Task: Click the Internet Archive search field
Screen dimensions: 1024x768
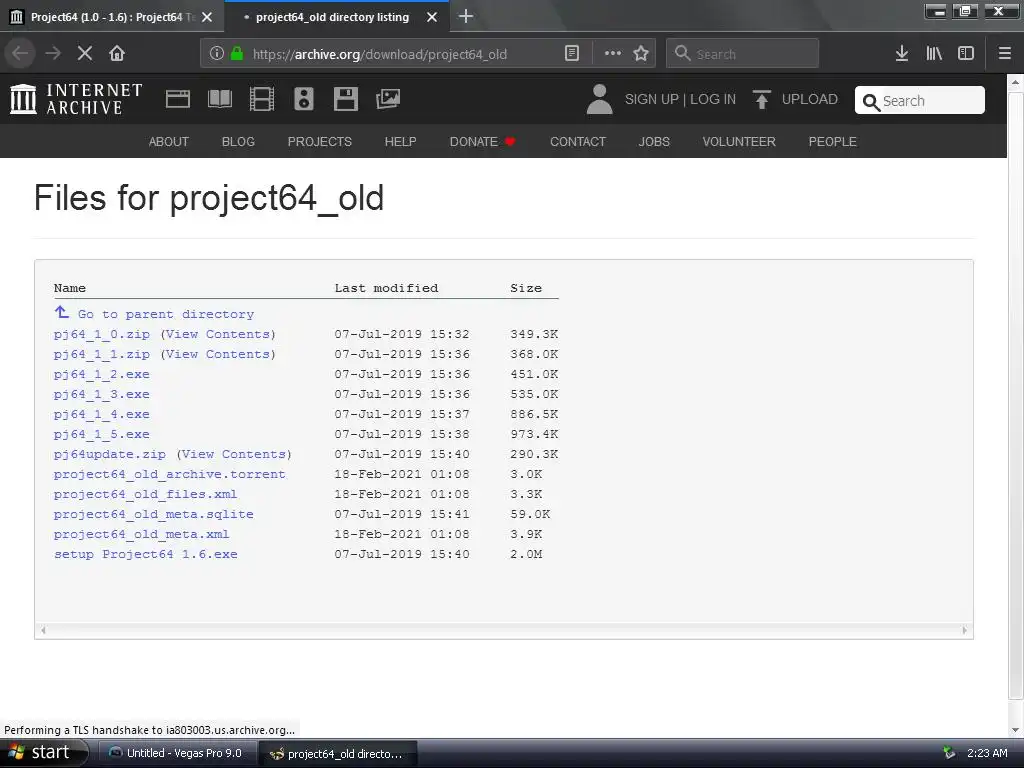Action: (x=920, y=101)
